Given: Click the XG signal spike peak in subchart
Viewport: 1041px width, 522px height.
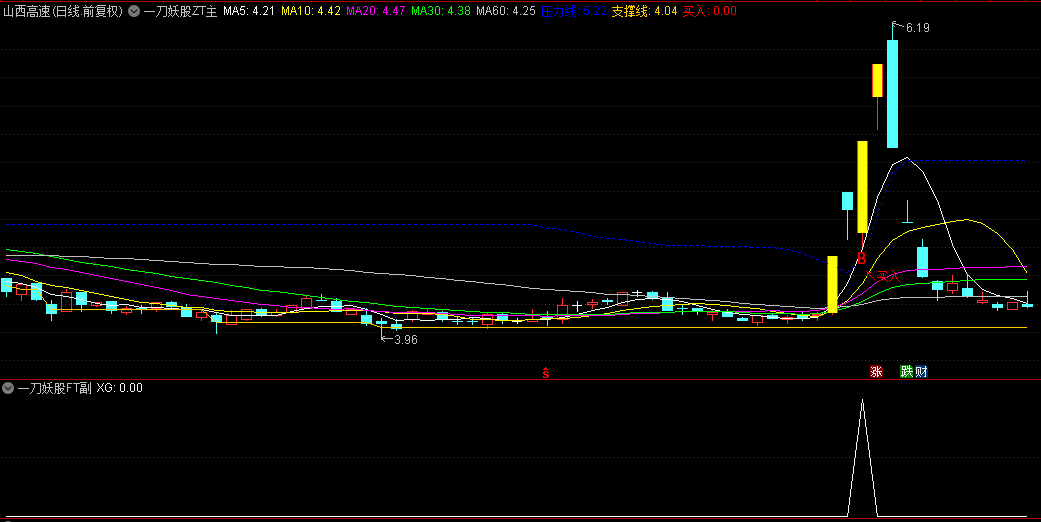Looking at the screenshot, I should point(862,401).
